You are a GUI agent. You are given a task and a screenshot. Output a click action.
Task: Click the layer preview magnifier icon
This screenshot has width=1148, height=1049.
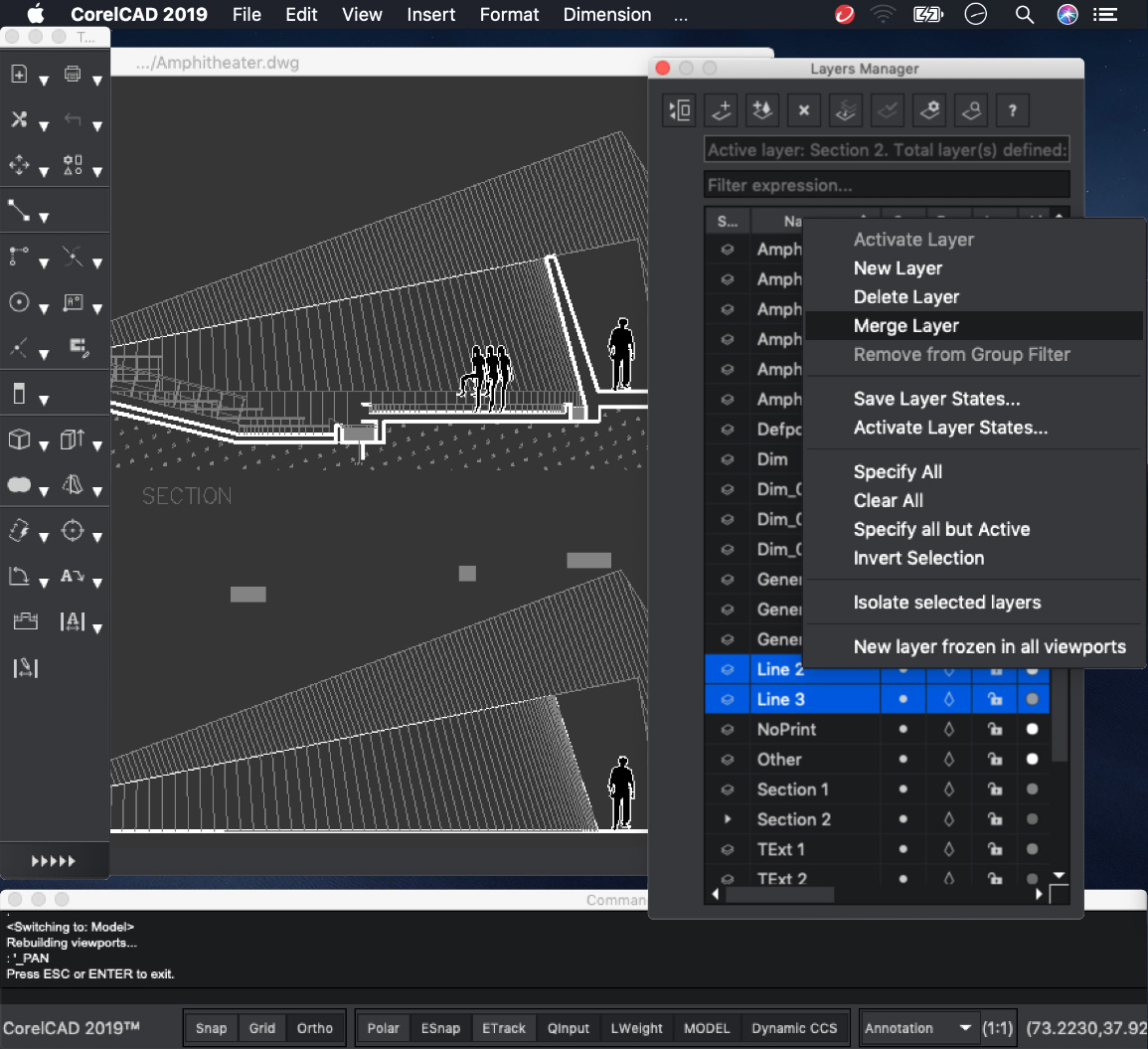(971, 110)
